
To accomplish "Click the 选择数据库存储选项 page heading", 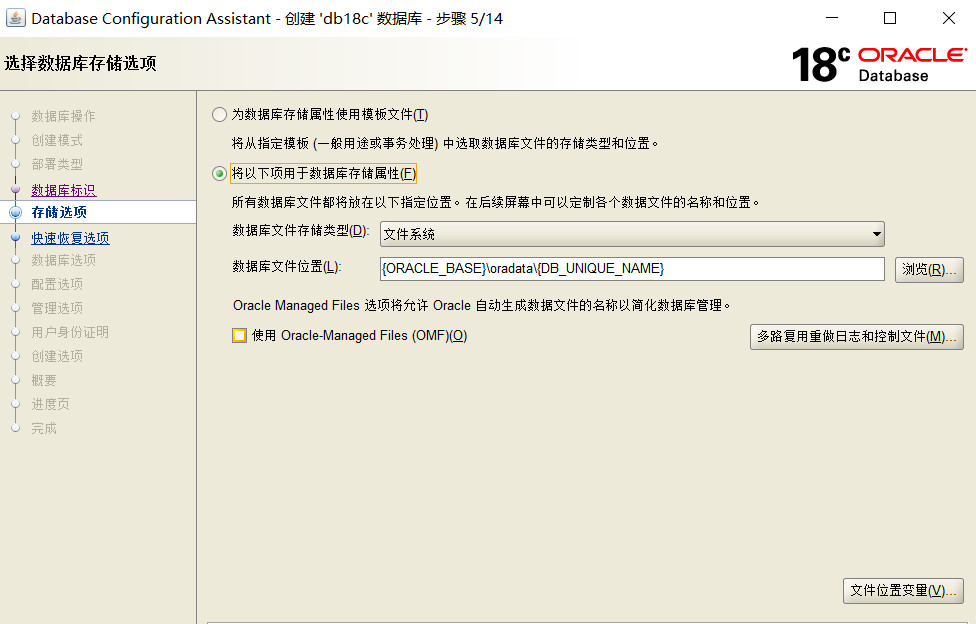I will coord(80,64).
